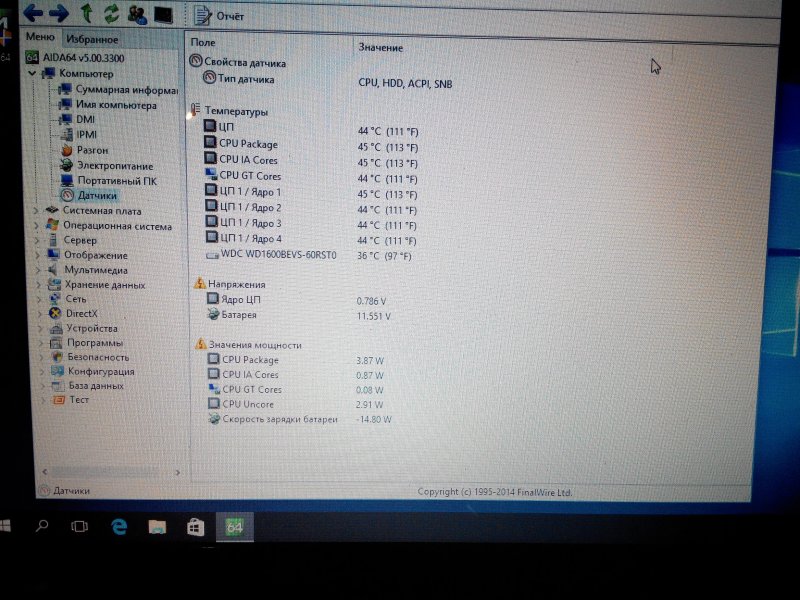Open the DirectX section in the sidebar
This screenshot has height=600, width=800.
pyautogui.click(x=53, y=313)
